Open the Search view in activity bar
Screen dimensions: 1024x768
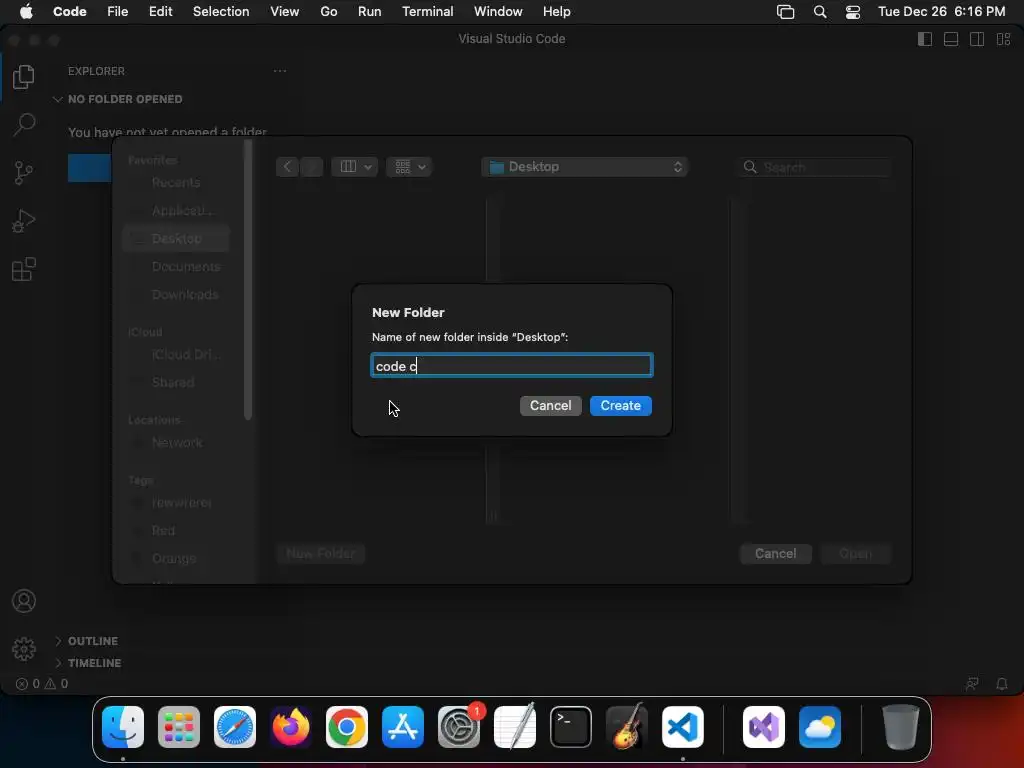24,124
